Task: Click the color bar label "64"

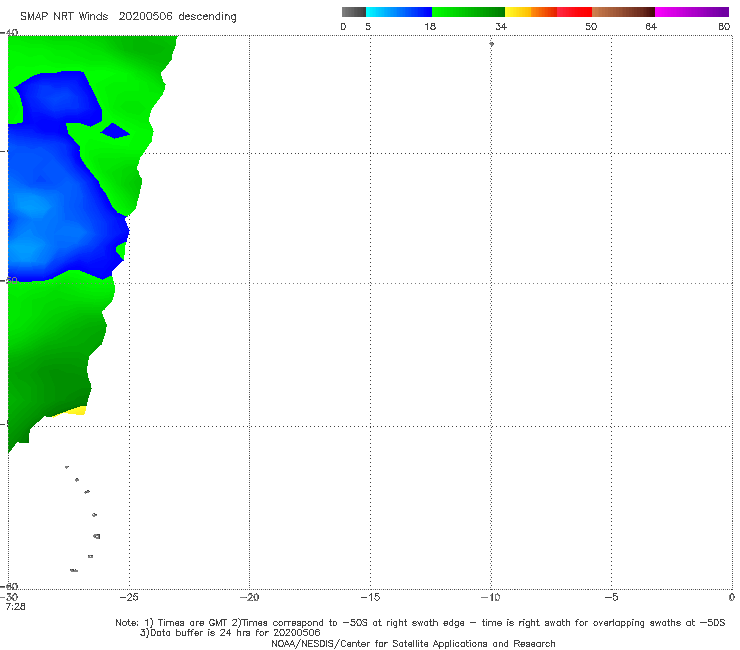Action: tap(651, 27)
